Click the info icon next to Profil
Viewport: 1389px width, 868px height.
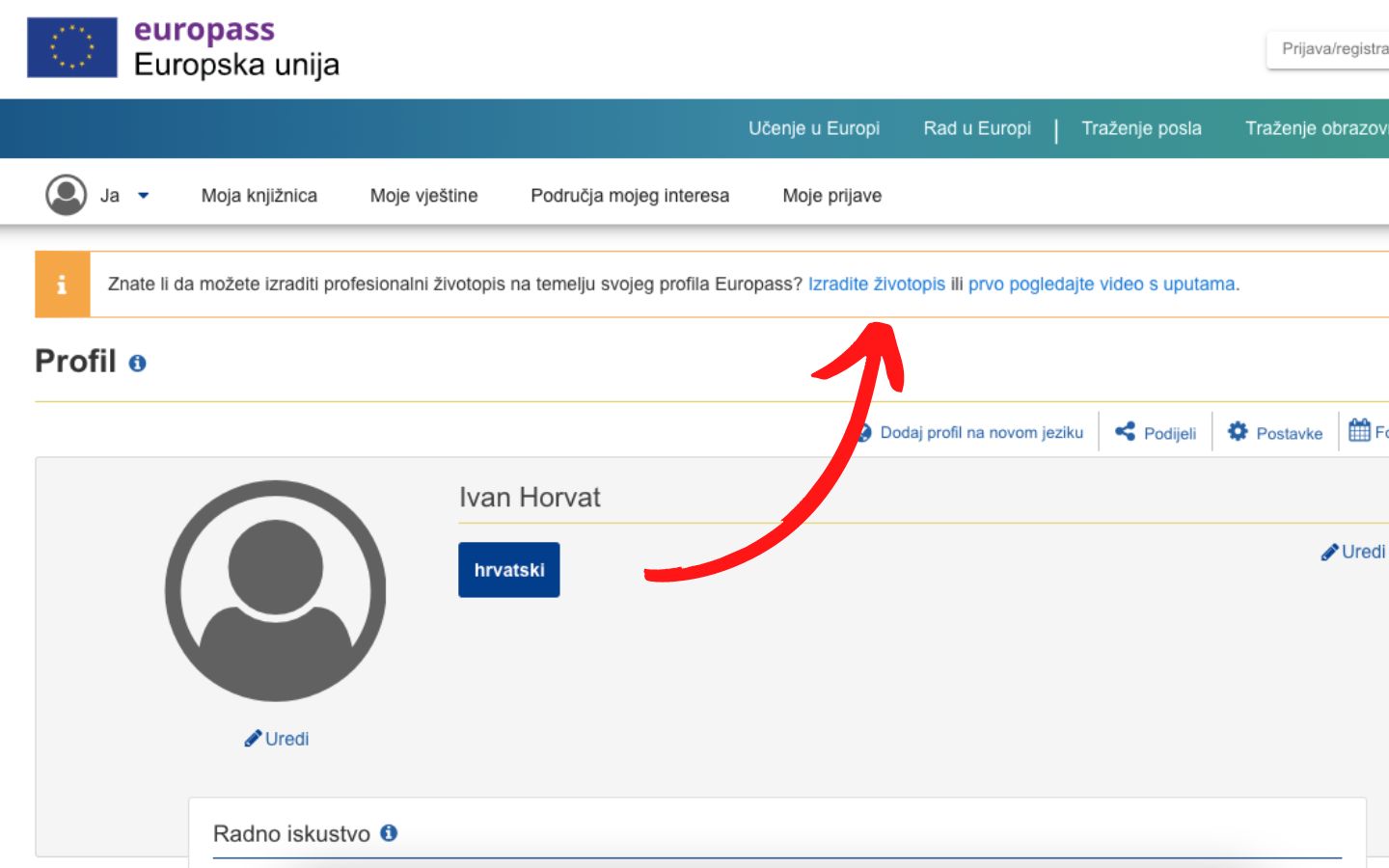138,364
